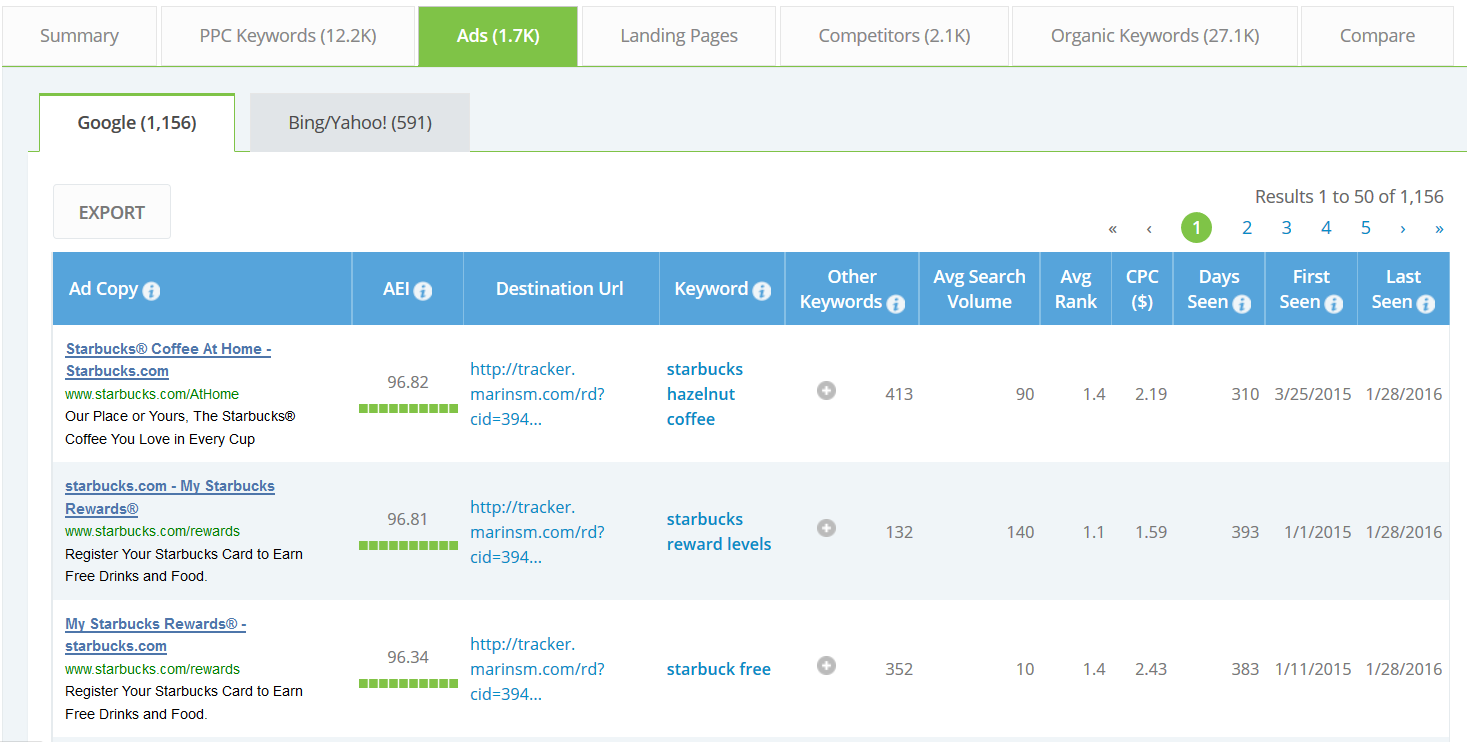Select current page 1 in pagination
Screen dimensions: 1467x742
pos(1196,228)
